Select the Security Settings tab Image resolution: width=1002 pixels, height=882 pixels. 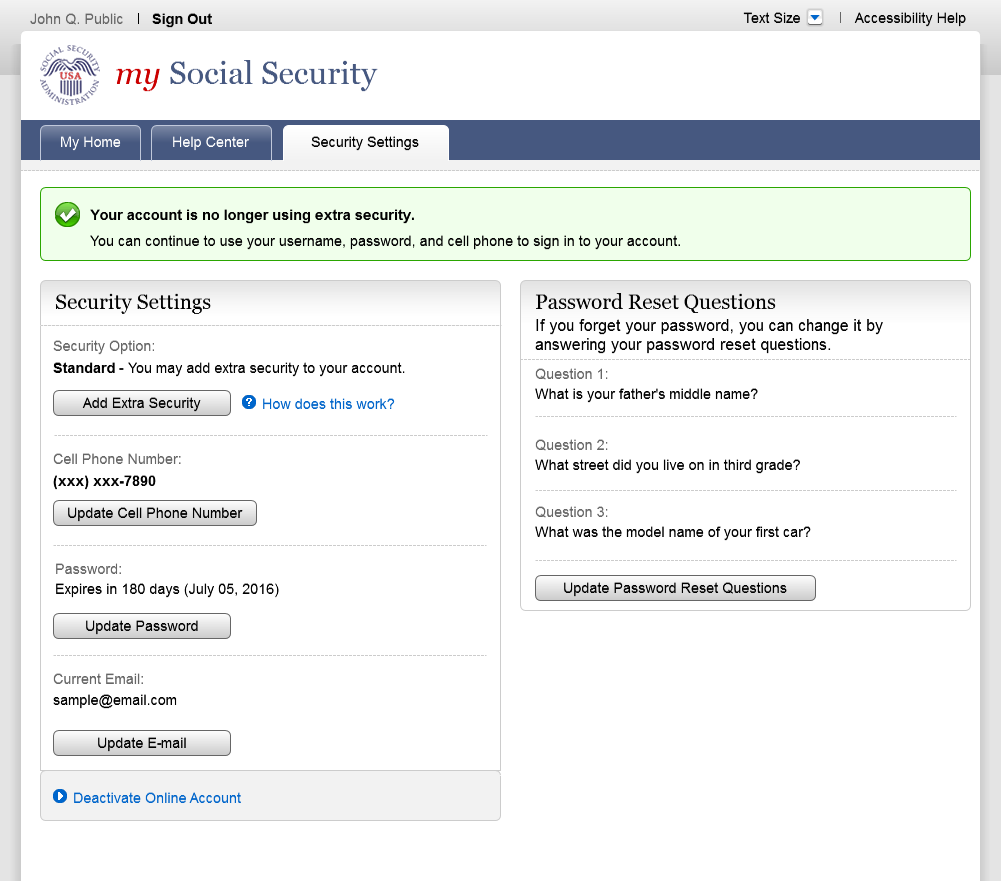[365, 143]
